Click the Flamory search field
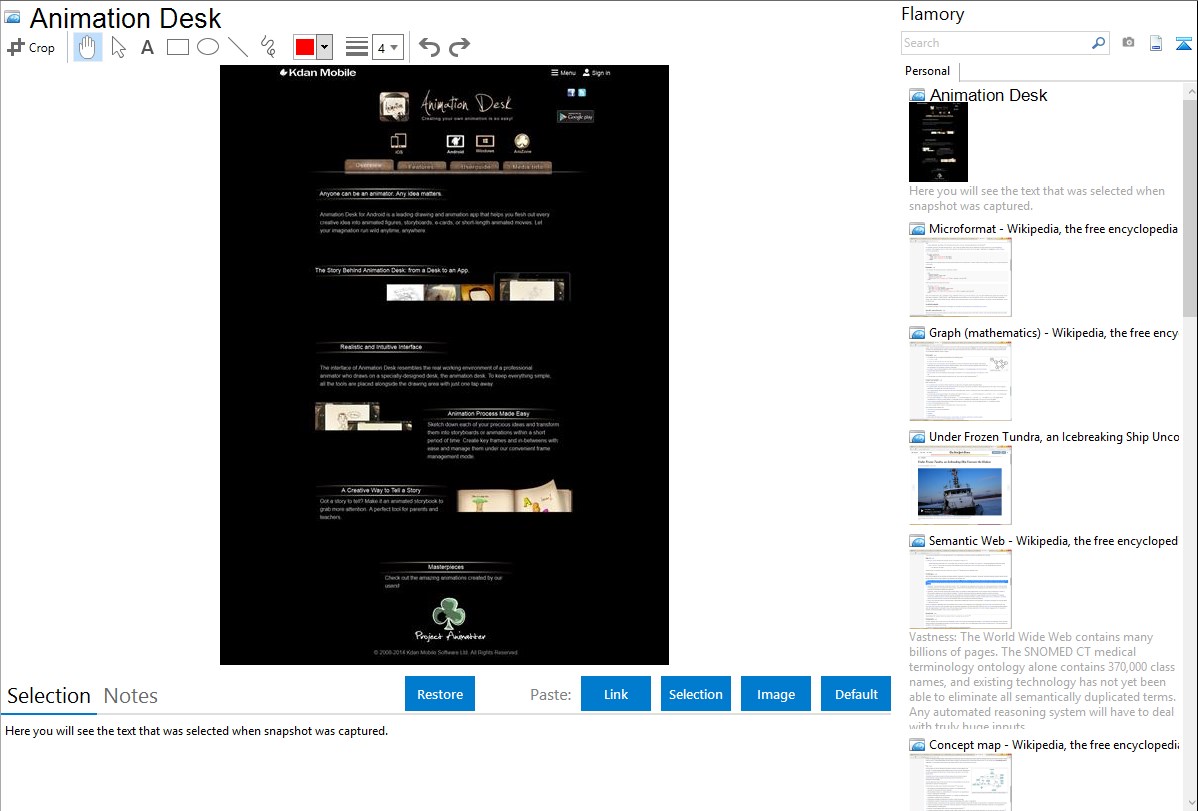The width and height of the screenshot is (1198, 811). pyautogui.click(x=996, y=43)
